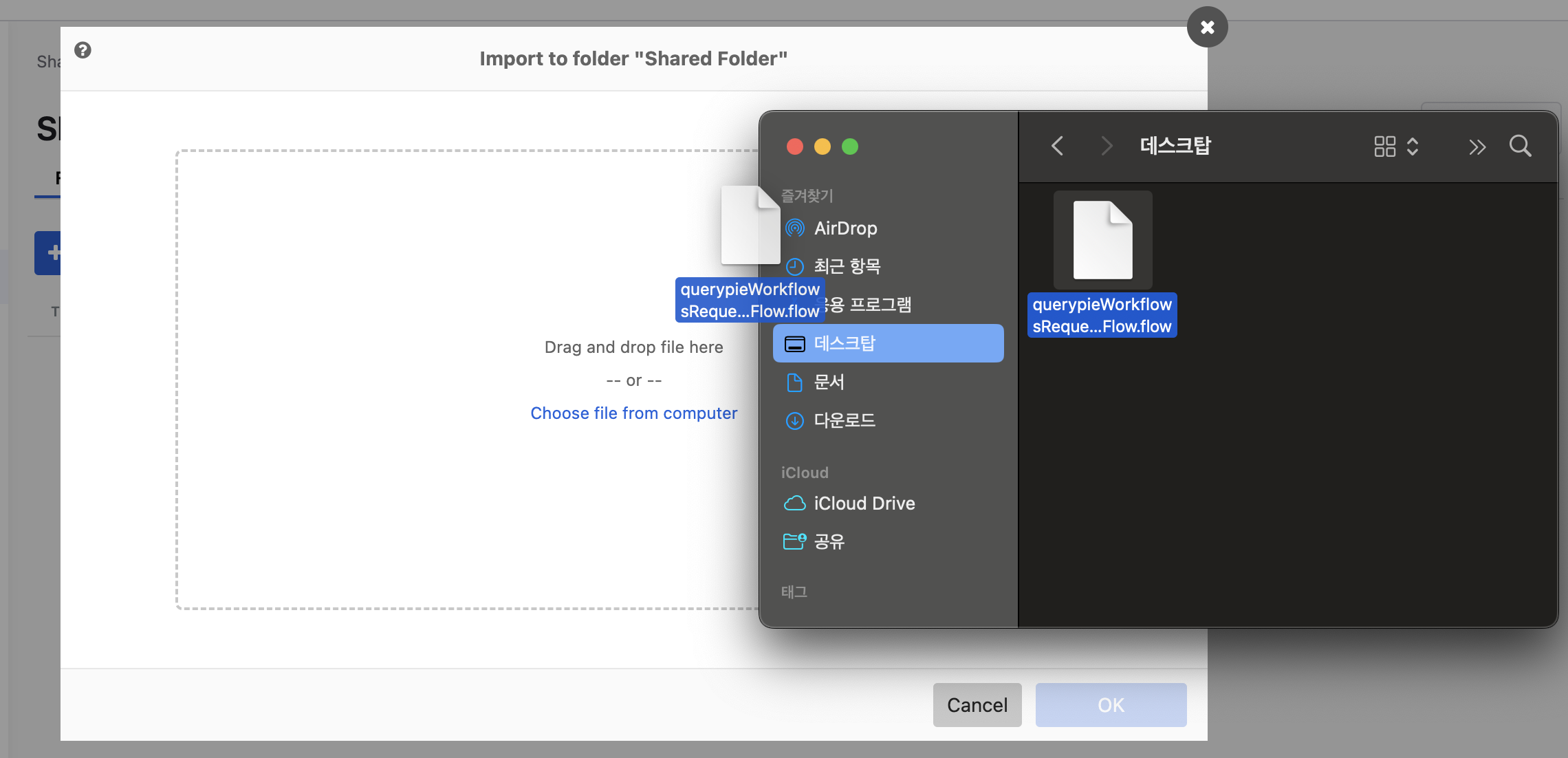Click Choose file from computer link
The image size is (1568, 758).
pos(633,413)
